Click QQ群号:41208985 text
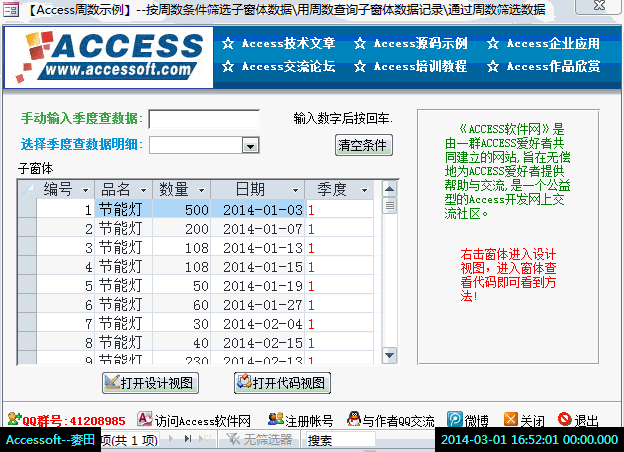The height and width of the screenshot is (452, 624). 74,421
